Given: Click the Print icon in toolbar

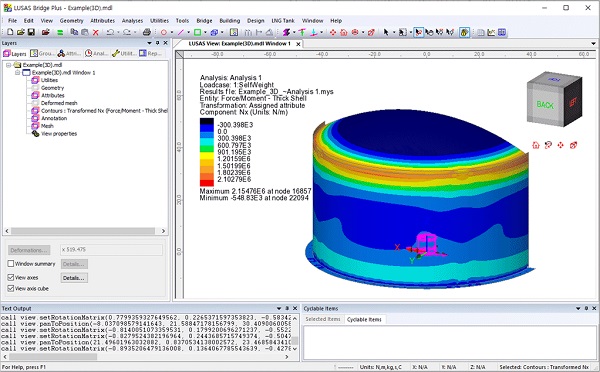Looking at the screenshot, I should click(x=147, y=33).
